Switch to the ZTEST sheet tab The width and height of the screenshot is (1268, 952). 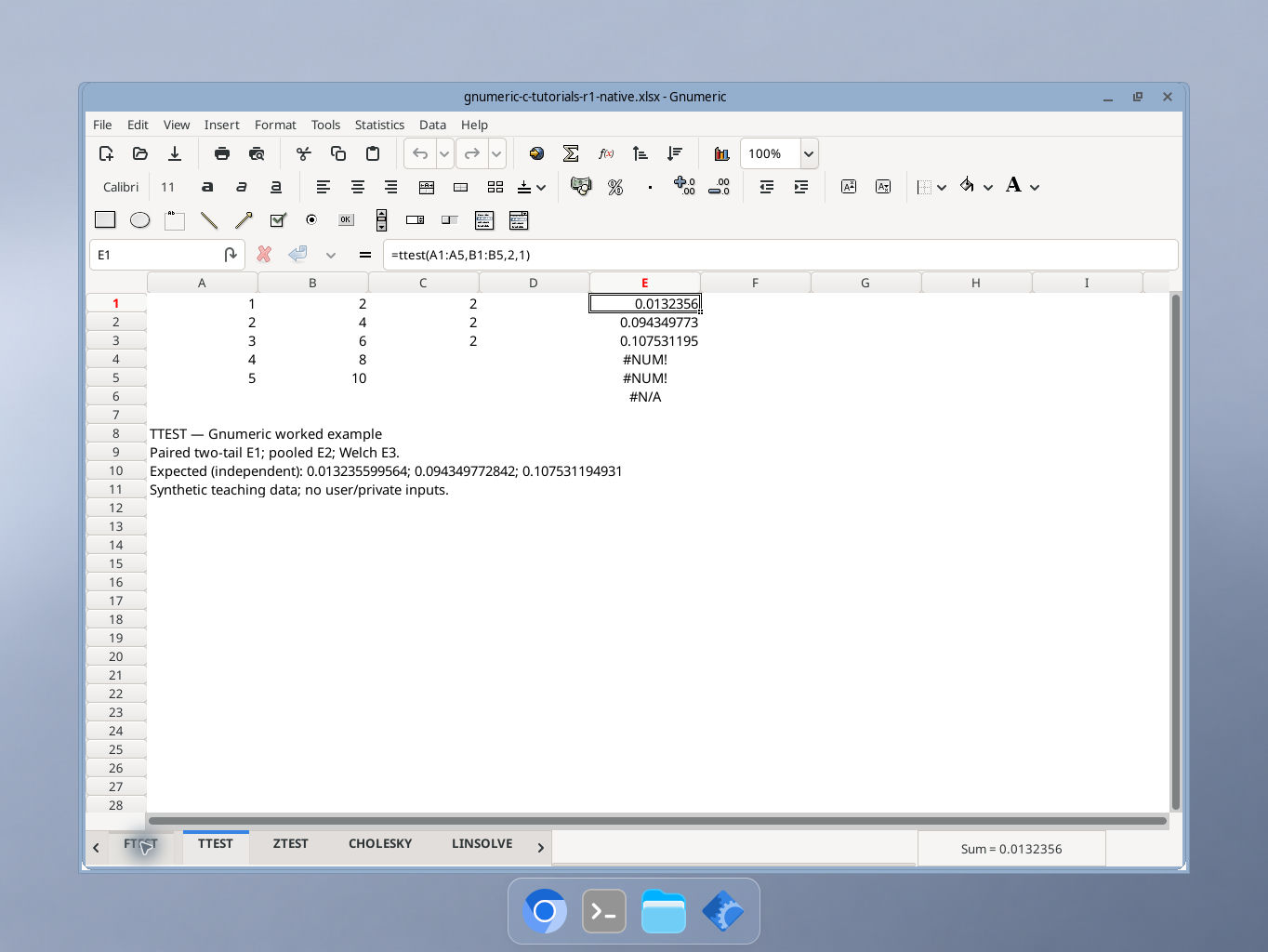(x=290, y=843)
